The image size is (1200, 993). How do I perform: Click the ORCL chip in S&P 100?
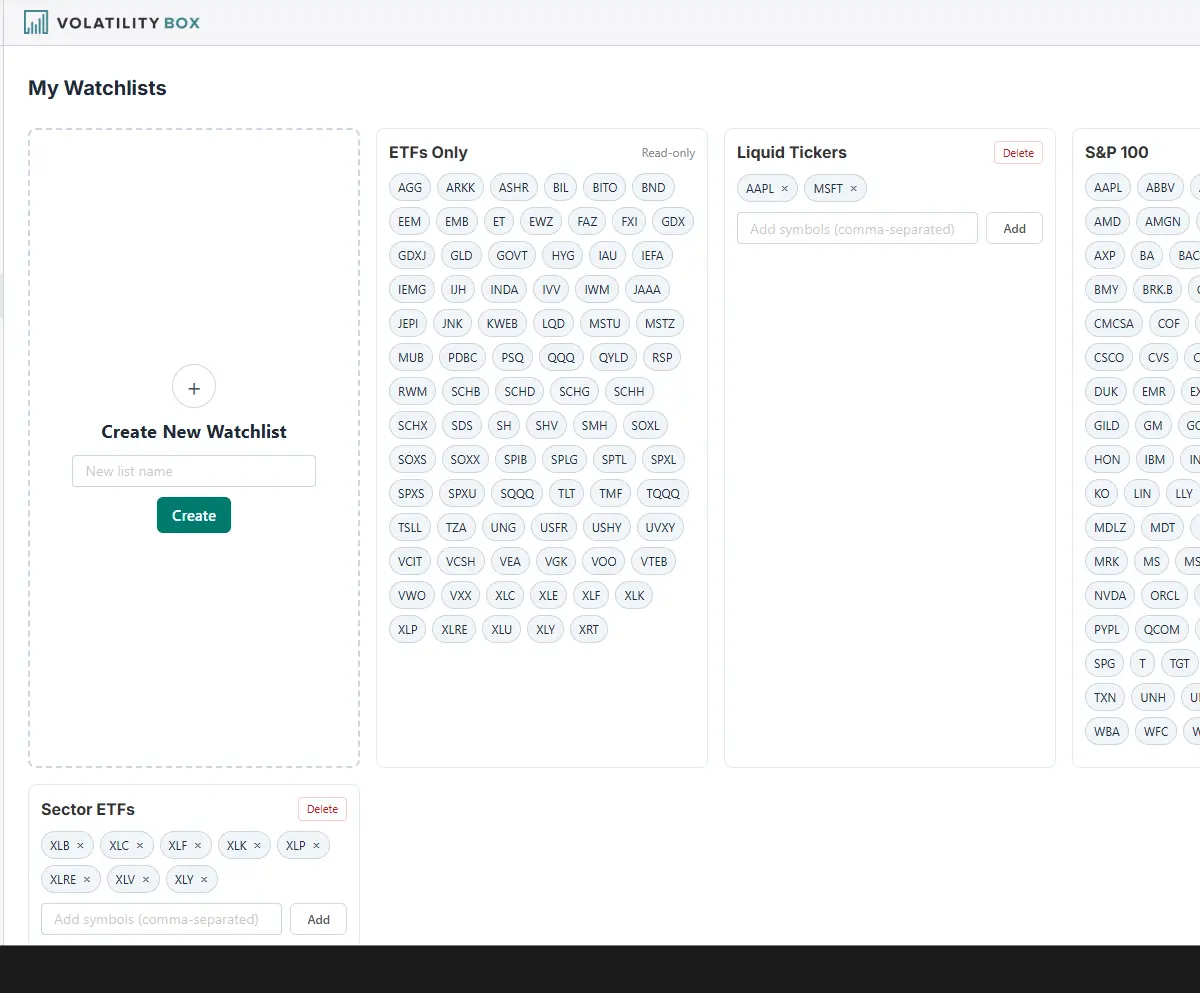pos(1165,595)
